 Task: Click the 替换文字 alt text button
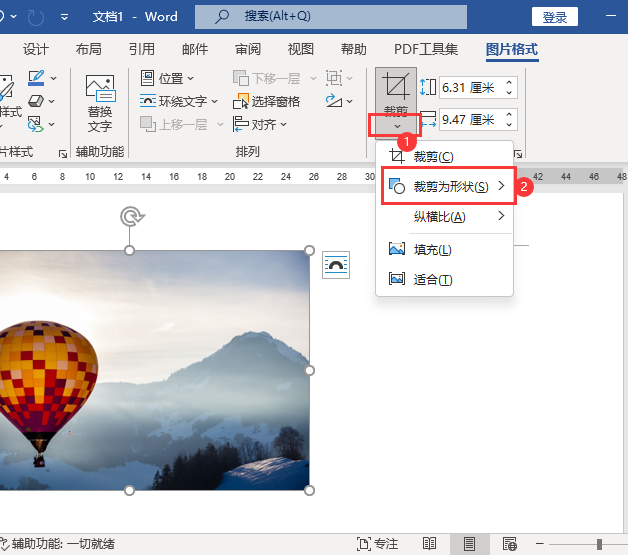(100, 103)
